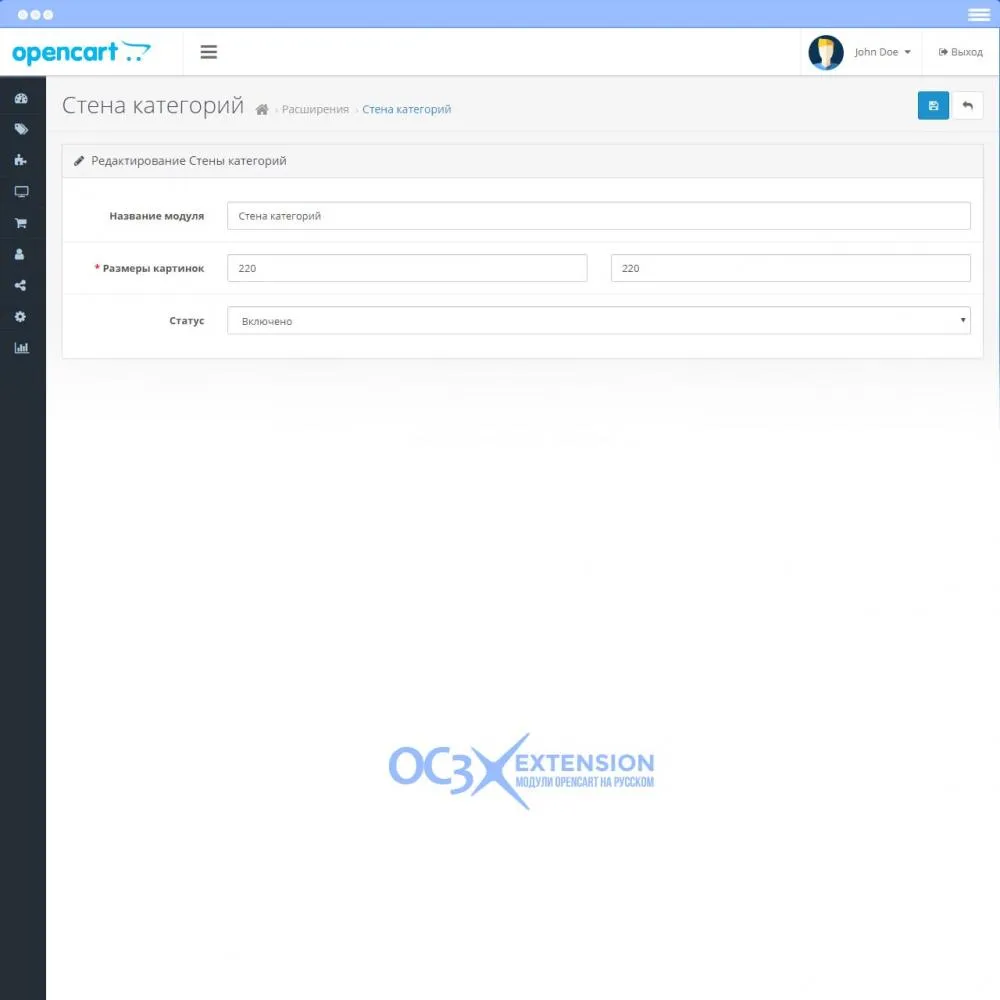This screenshot has height=1000, width=1000.
Task: Open the Extensions puzzle sidebar icon
Action: pos(20,160)
